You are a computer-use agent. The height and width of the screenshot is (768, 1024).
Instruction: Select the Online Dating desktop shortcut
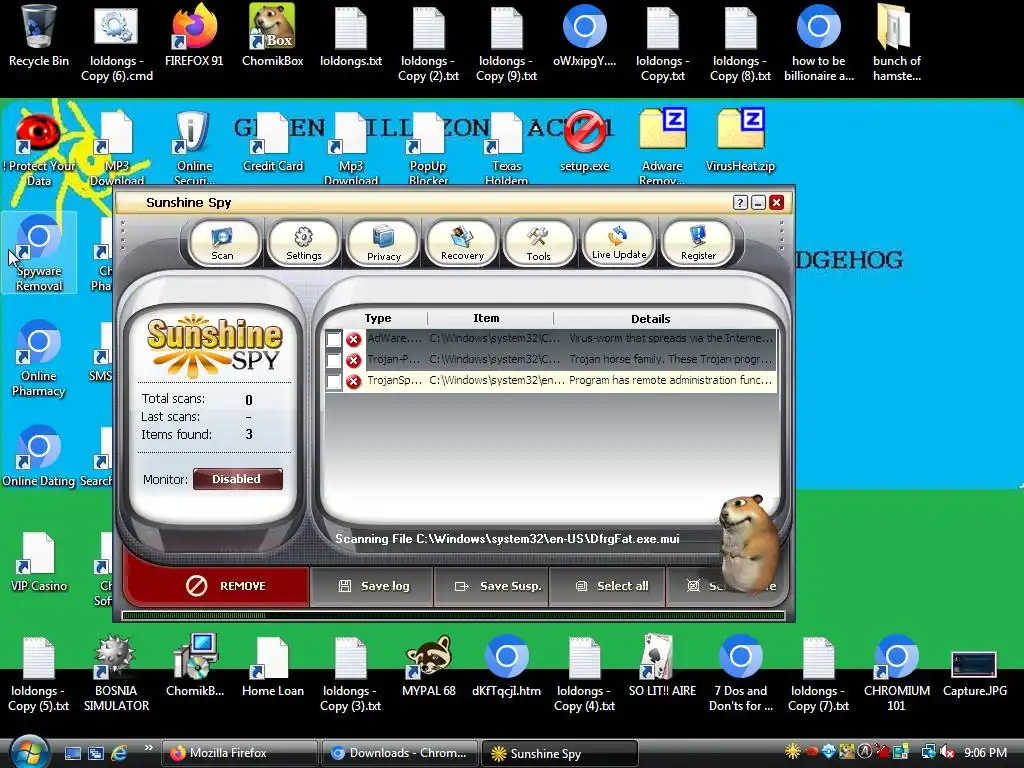pos(39,456)
